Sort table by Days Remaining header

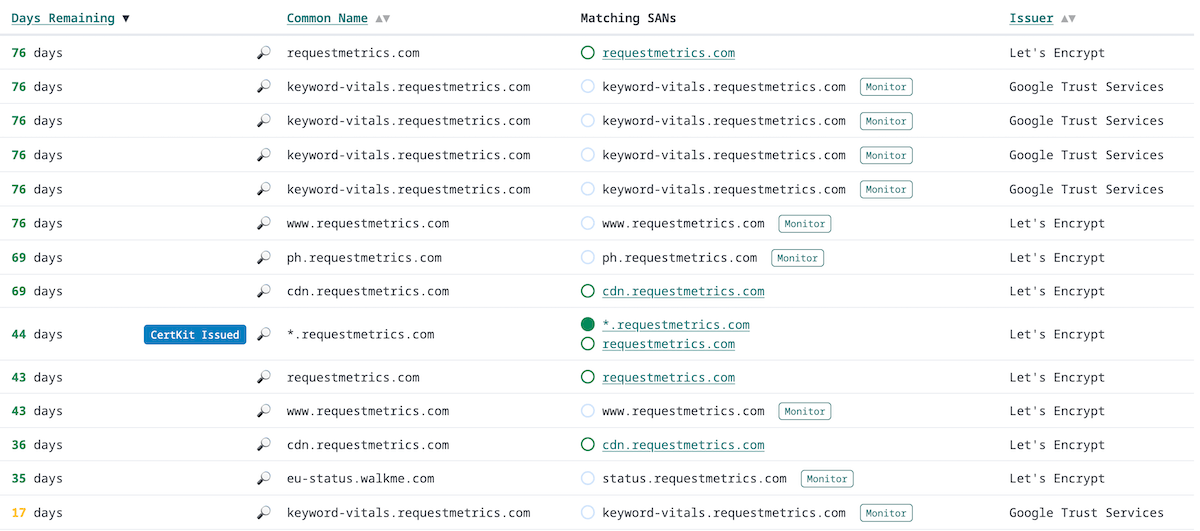pyautogui.click(x=63, y=19)
